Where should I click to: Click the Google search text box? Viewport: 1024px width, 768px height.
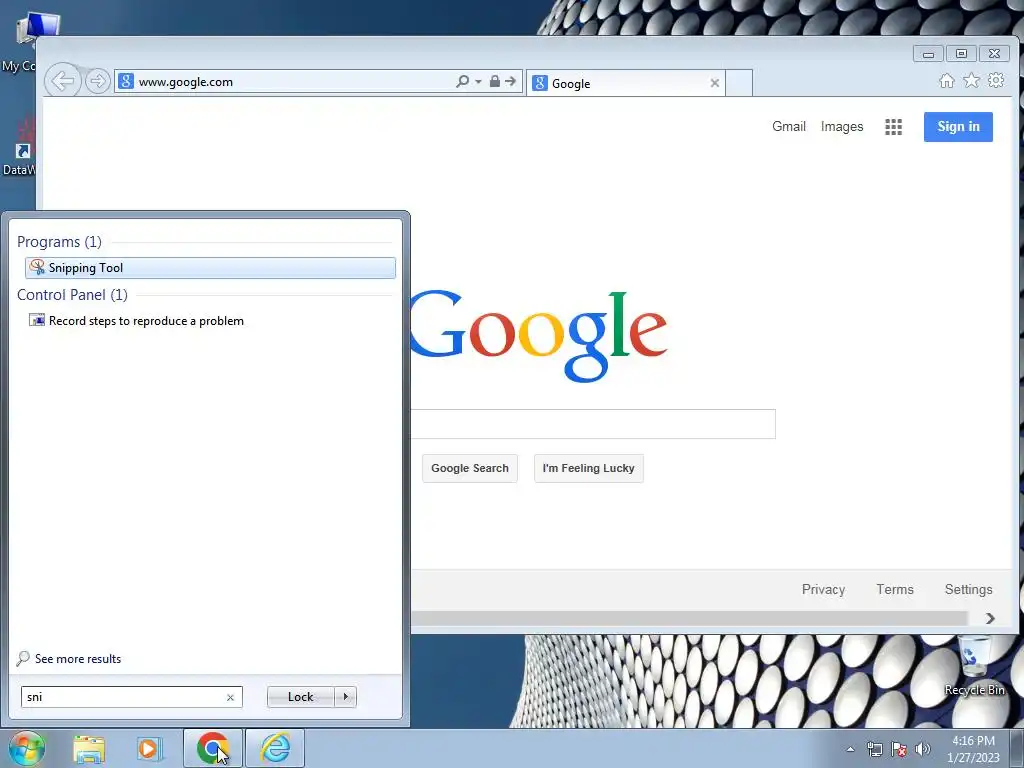click(593, 424)
